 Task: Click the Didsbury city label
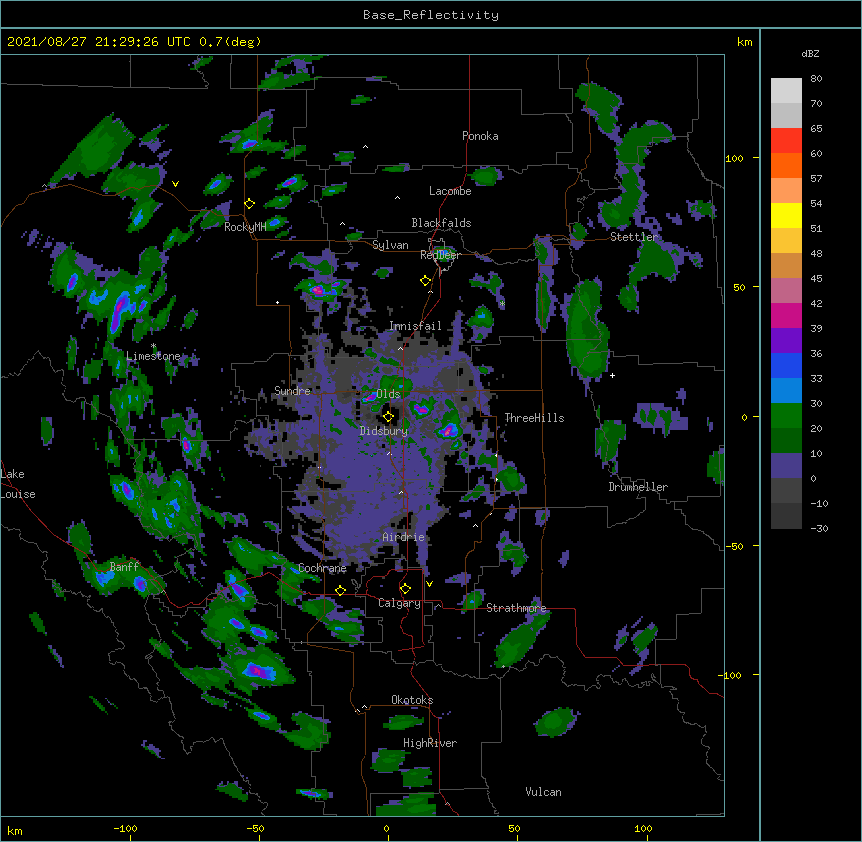coord(384,431)
